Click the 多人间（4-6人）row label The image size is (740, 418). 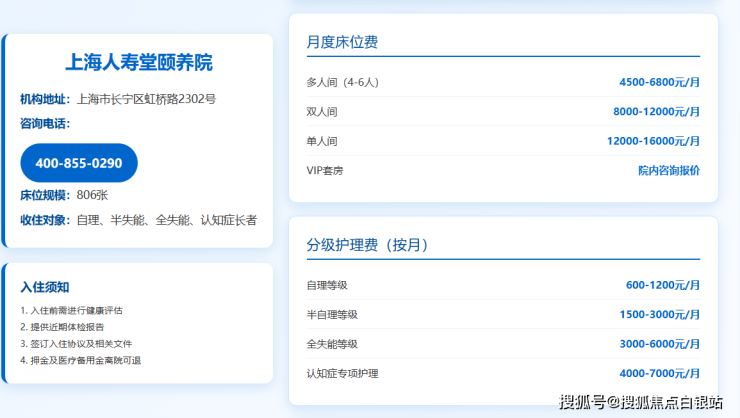point(343,82)
